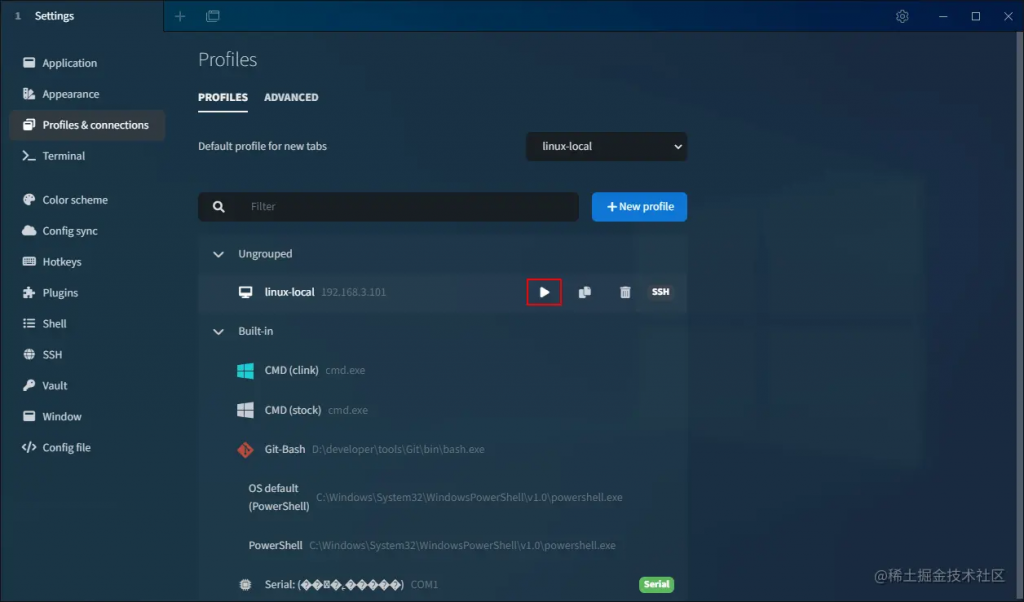The width and height of the screenshot is (1024, 602).
Task: Open default profile dropdown showing linux-local
Action: [x=606, y=146]
